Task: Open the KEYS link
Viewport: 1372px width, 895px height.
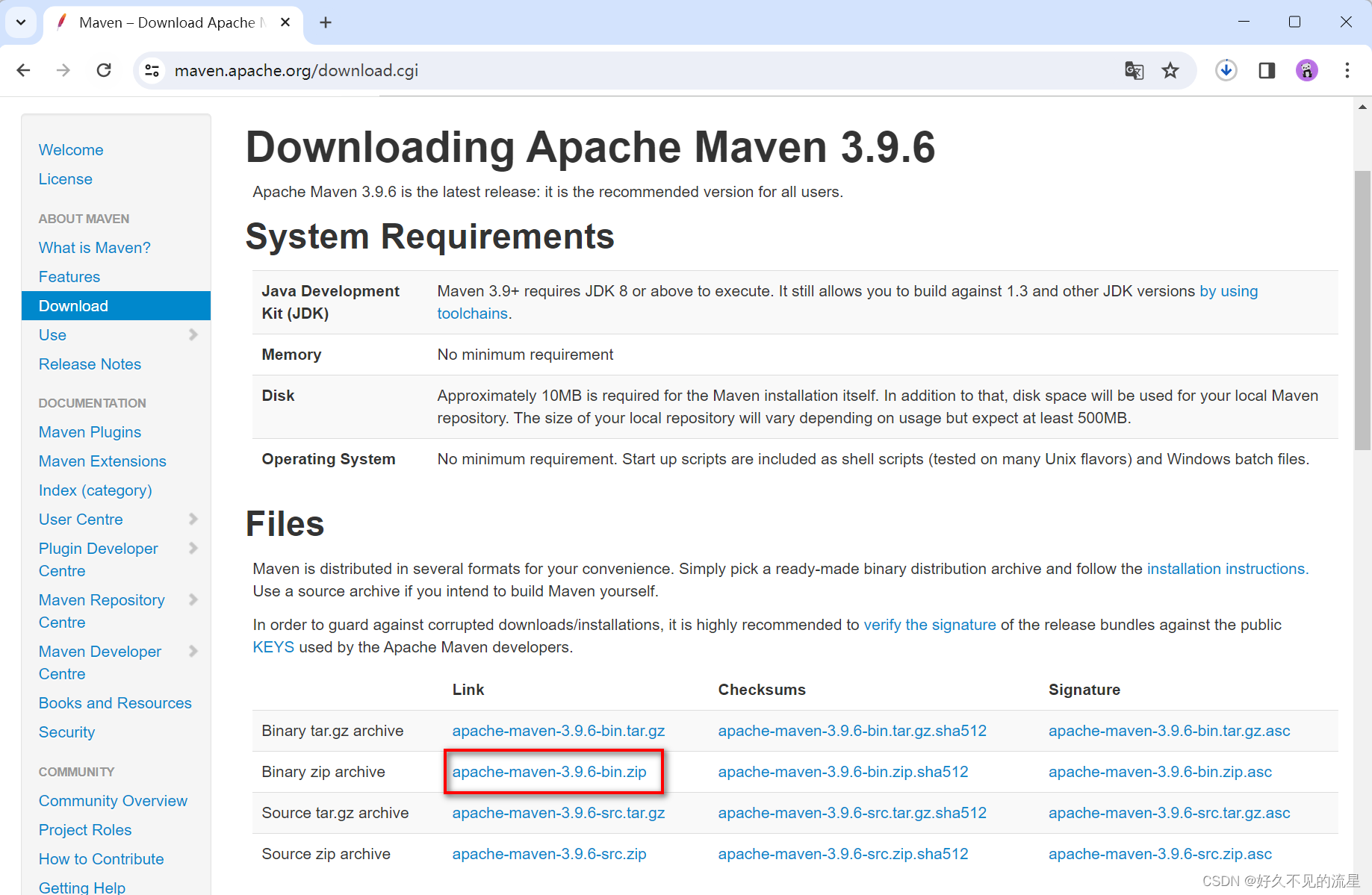Action: tap(273, 647)
